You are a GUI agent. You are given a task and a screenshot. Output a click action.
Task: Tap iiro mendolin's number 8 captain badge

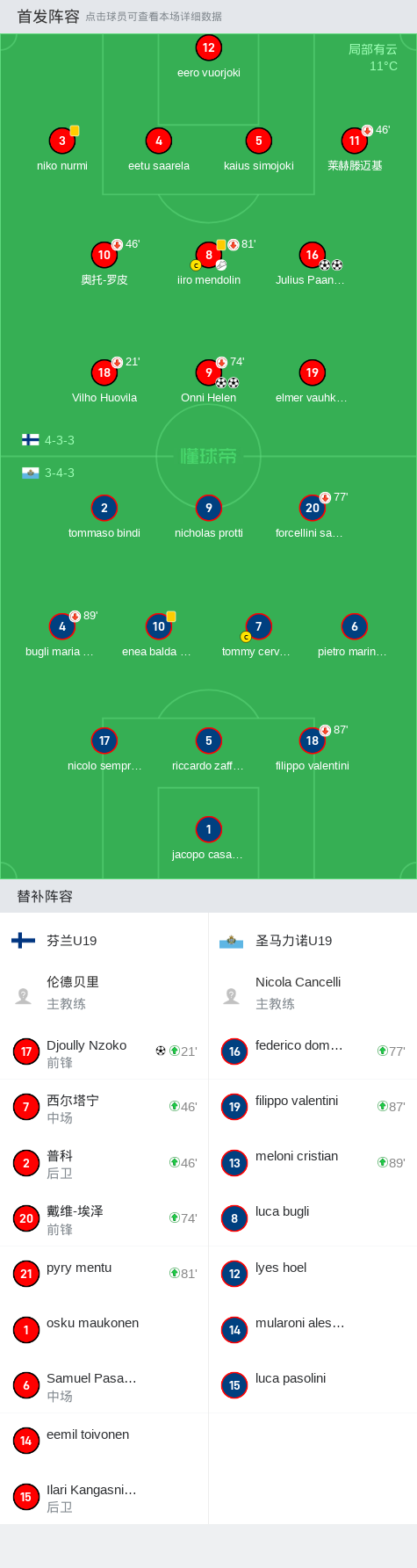(208, 255)
